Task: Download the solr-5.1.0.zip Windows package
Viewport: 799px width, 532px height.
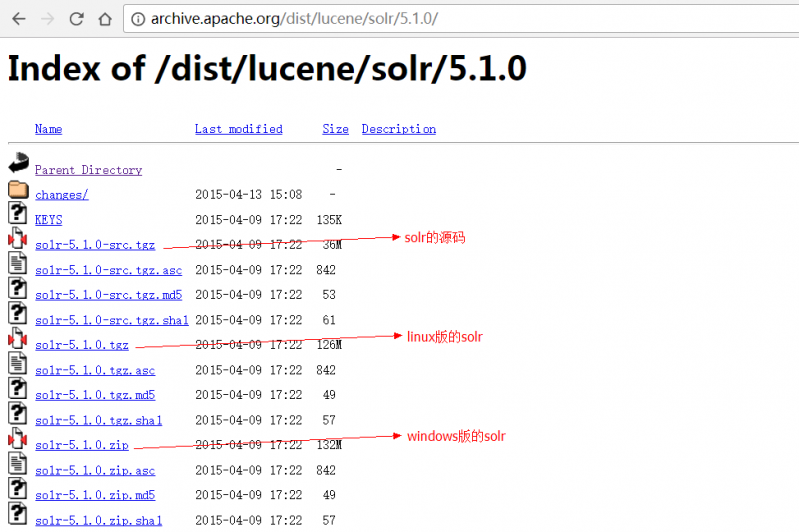Action: (82, 445)
